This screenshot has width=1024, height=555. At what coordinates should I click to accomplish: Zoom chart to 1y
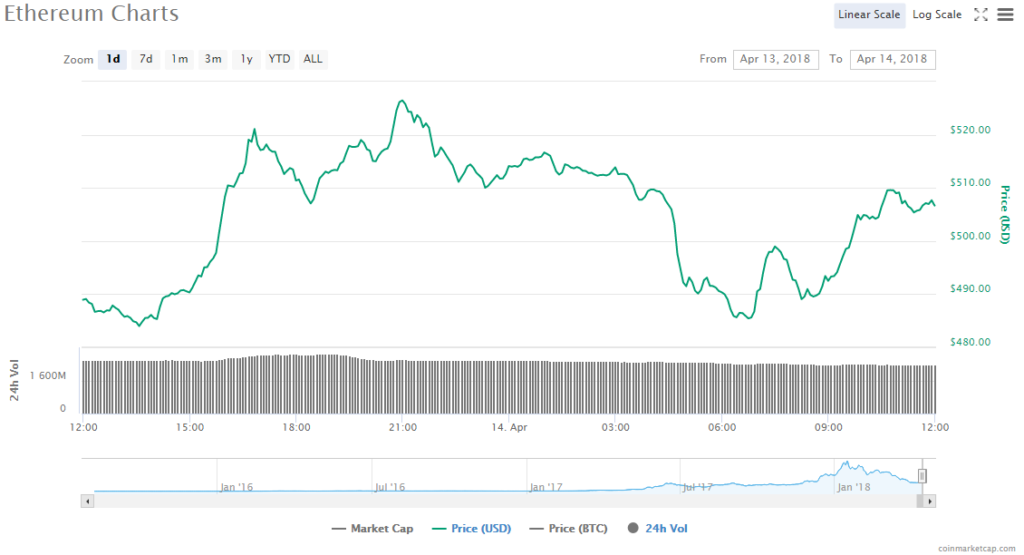click(246, 59)
